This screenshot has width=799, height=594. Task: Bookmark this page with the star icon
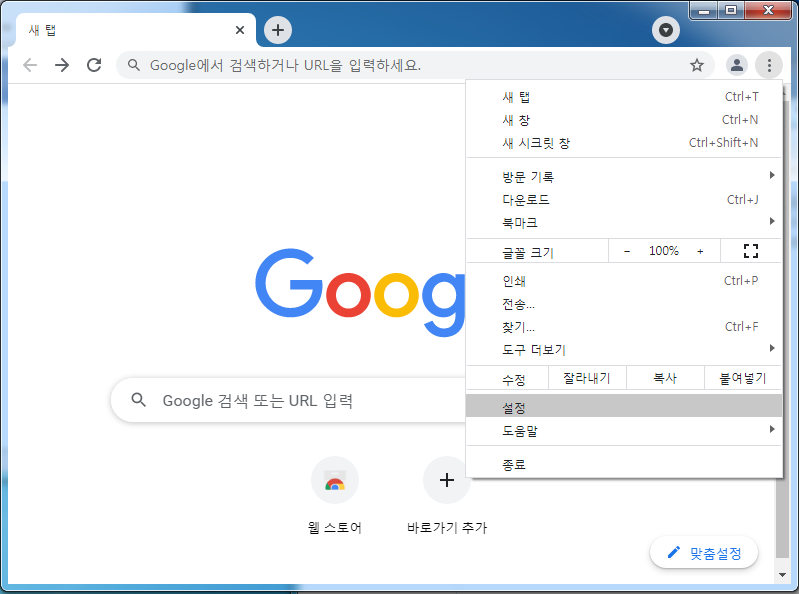click(697, 65)
